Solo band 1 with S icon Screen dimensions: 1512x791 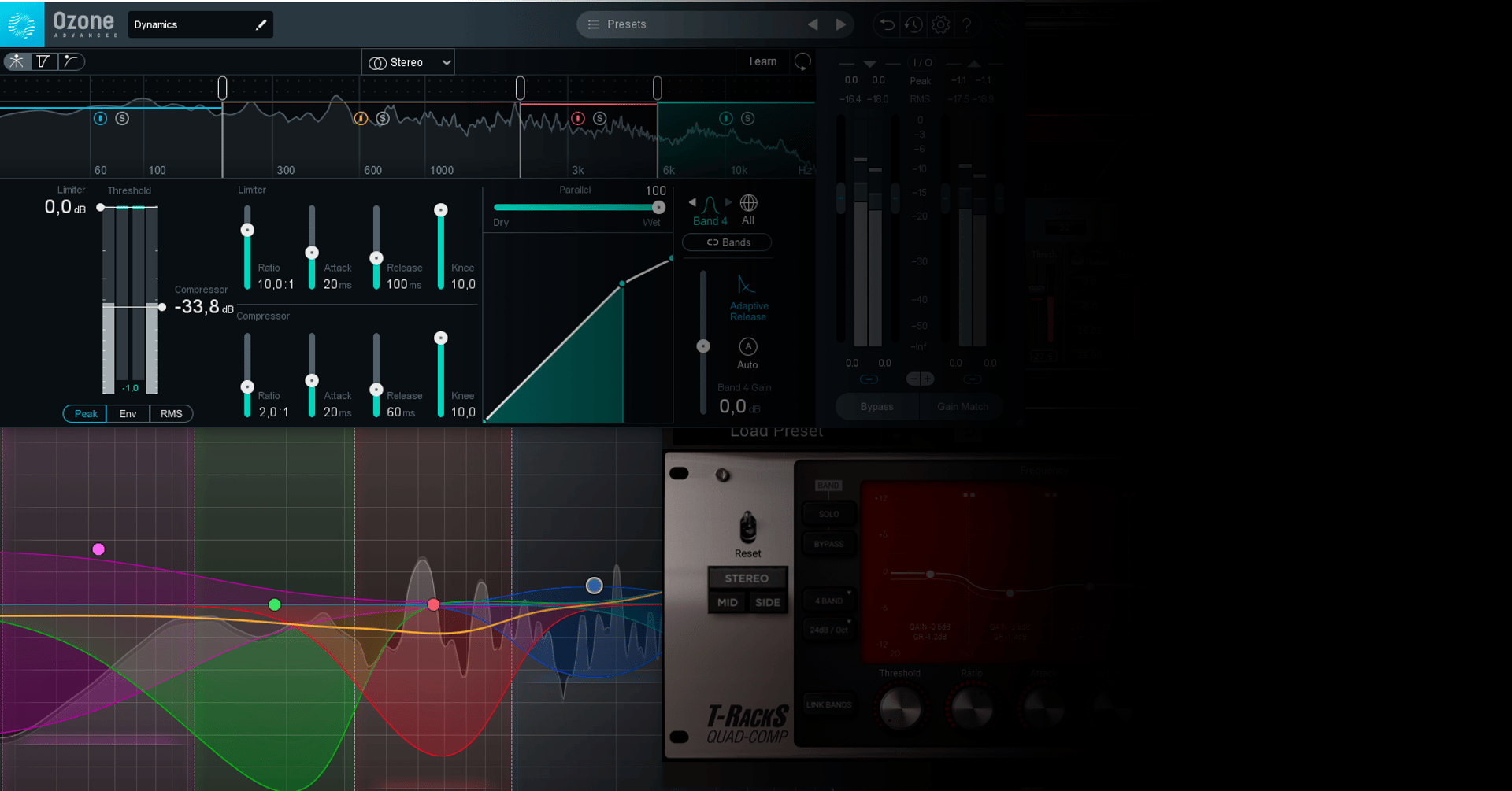(122, 118)
